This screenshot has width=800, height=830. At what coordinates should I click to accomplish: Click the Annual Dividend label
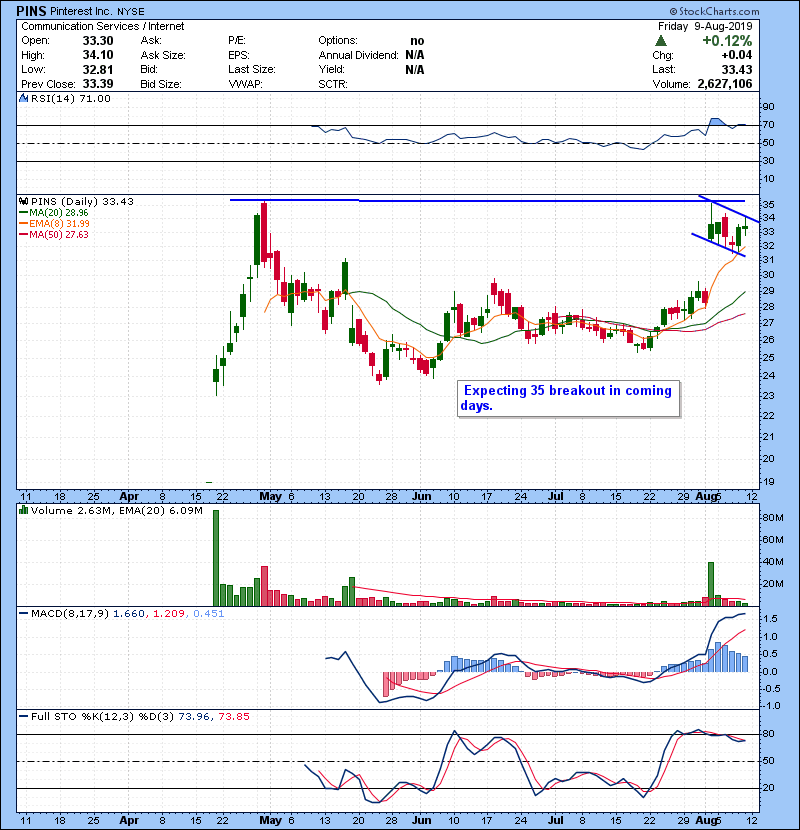pyautogui.click(x=358, y=55)
